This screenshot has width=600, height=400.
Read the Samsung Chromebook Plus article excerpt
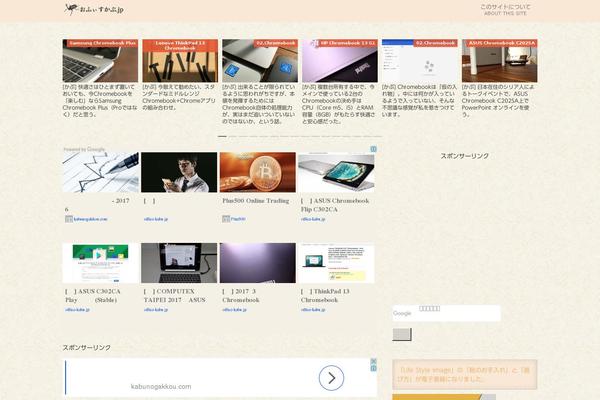(x=100, y=101)
